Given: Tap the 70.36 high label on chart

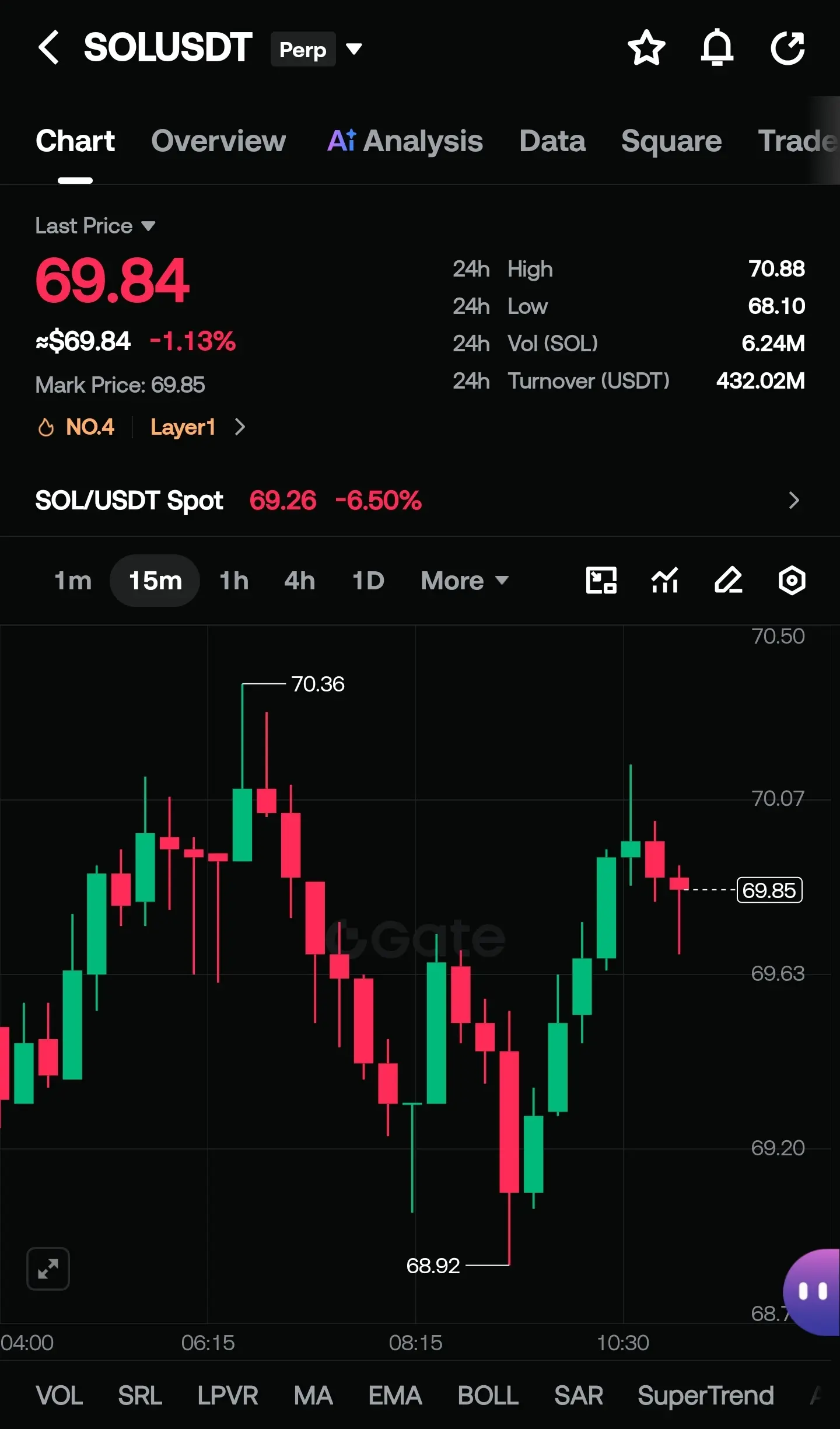Looking at the screenshot, I should pos(318,684).
